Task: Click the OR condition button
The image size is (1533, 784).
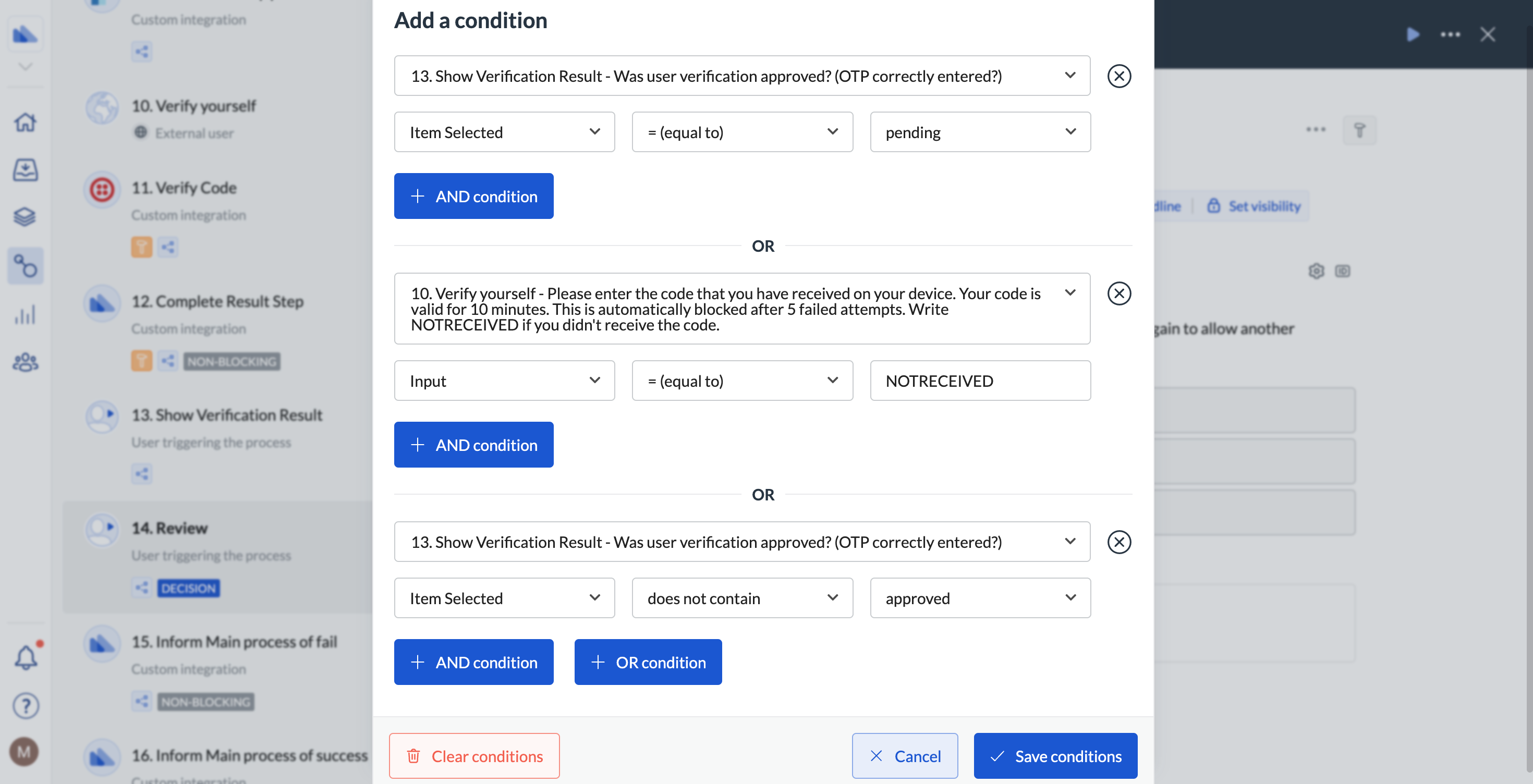Action: (648, 662)
